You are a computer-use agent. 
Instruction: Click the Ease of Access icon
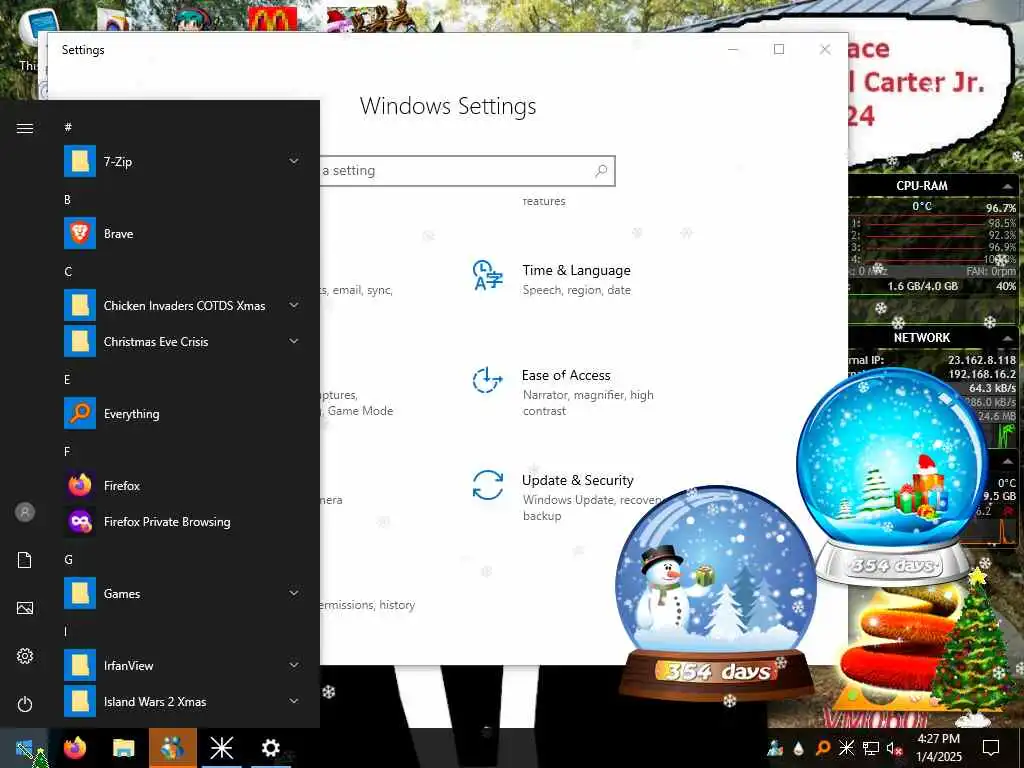487,379
